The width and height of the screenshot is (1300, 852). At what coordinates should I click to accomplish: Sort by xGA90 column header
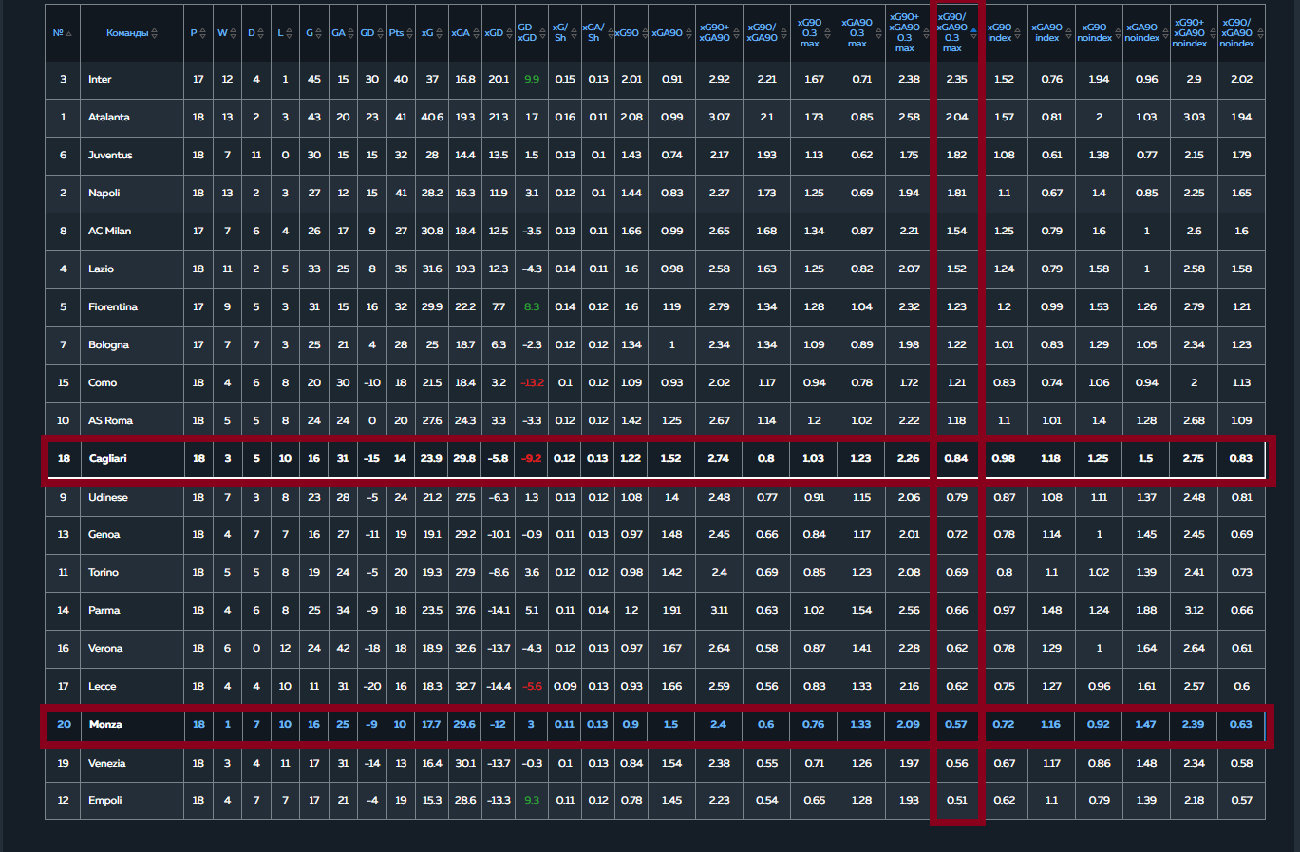671,33
